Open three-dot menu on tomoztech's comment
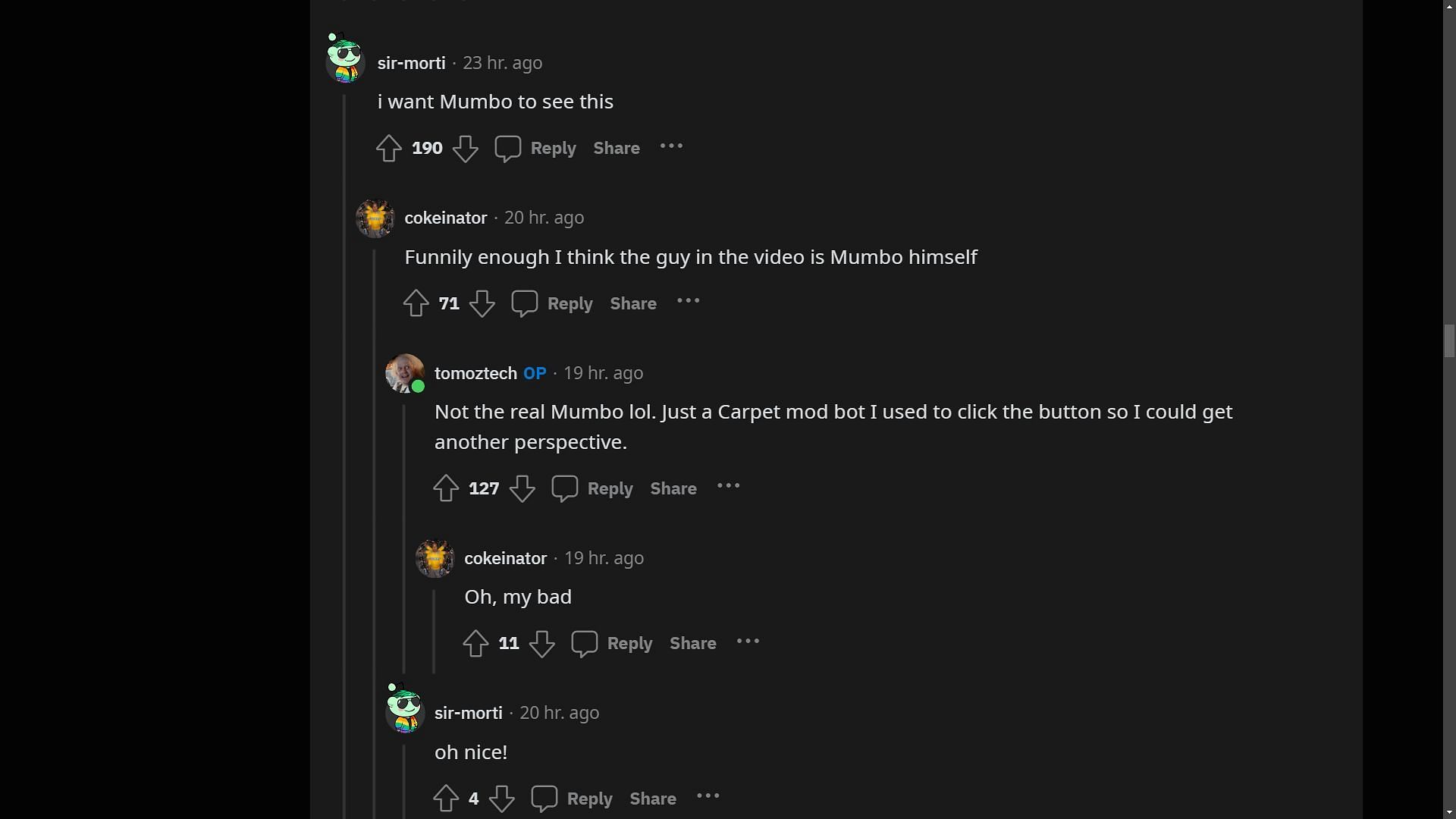 (728, 487)
